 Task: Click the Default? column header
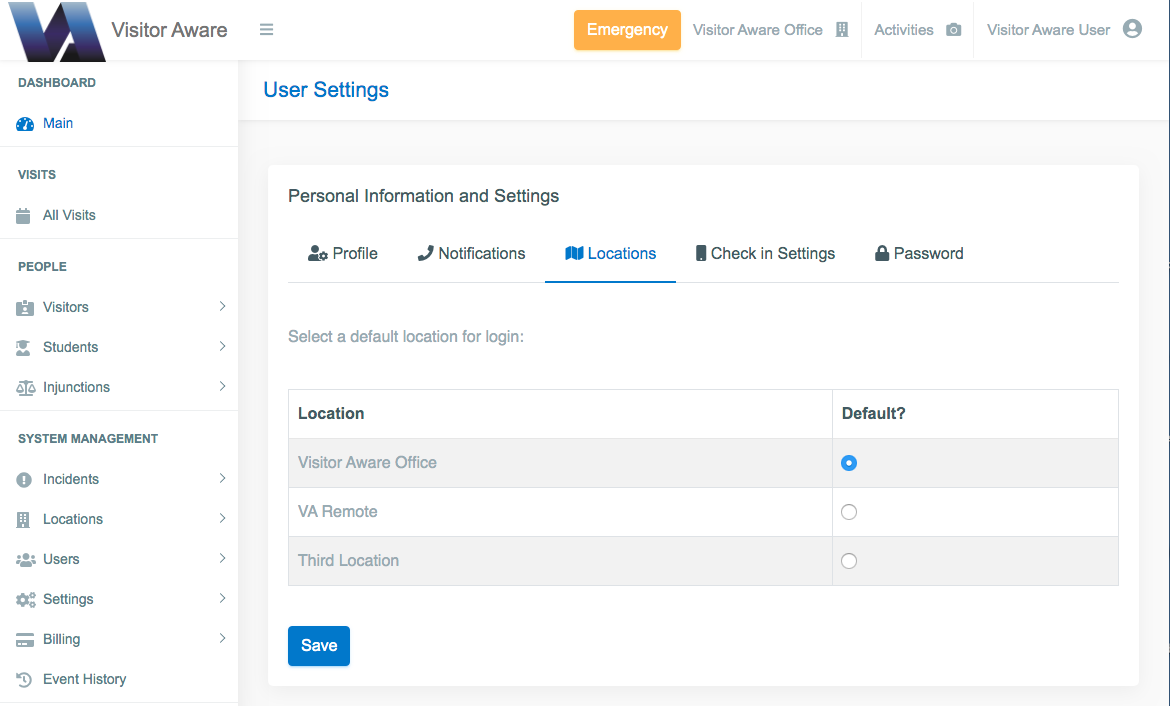pos(873,413)
